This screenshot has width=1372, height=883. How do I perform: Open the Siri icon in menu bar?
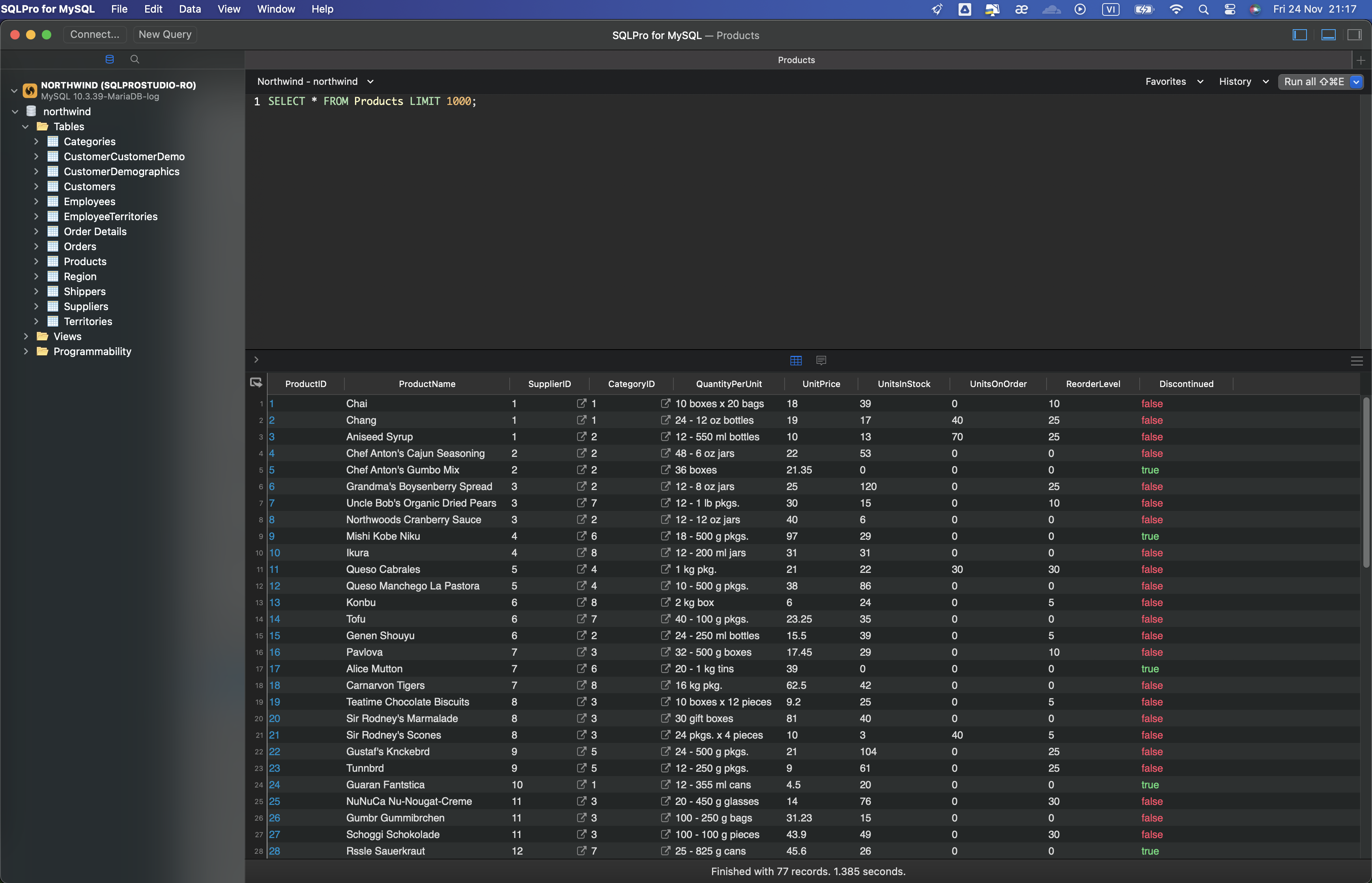point(1254,9)
